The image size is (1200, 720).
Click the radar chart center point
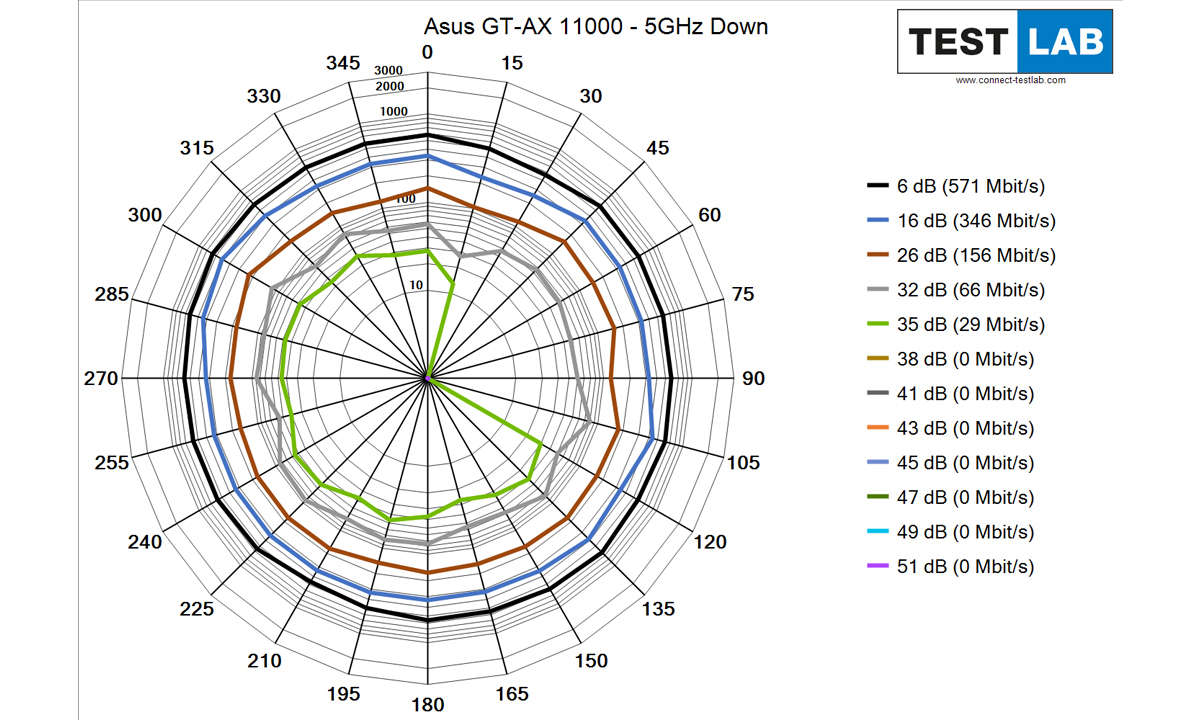pyautogui.click(x=428, y=379)
